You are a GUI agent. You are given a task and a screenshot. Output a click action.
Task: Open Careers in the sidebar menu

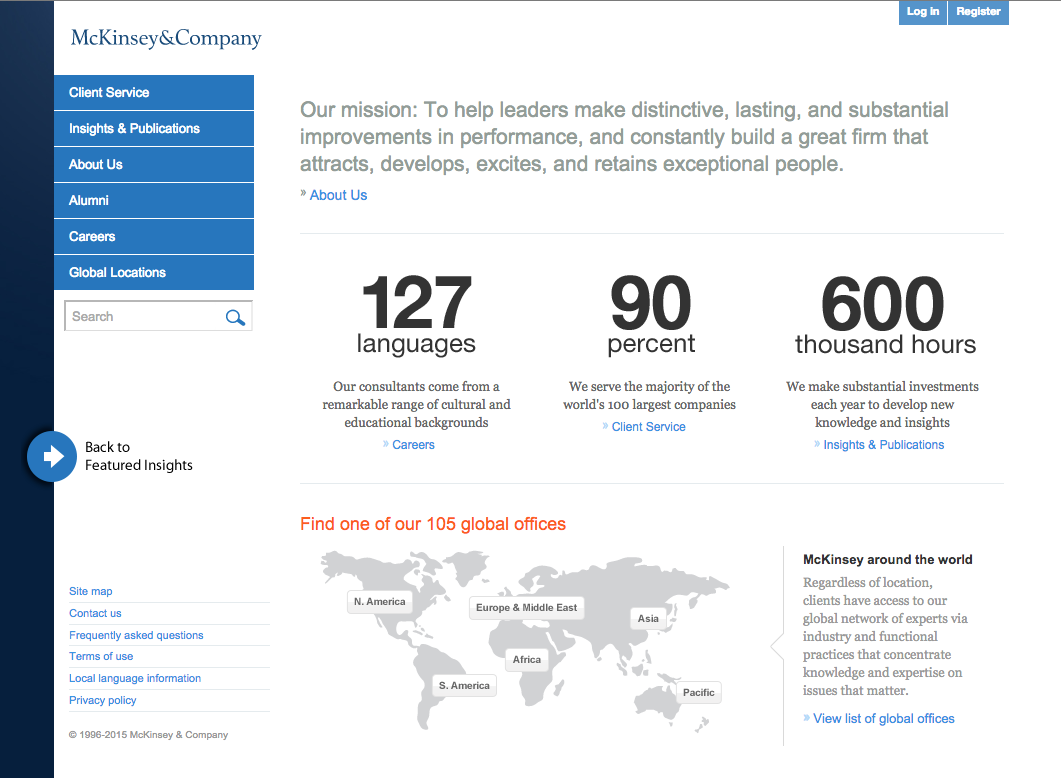coord(154,237)
